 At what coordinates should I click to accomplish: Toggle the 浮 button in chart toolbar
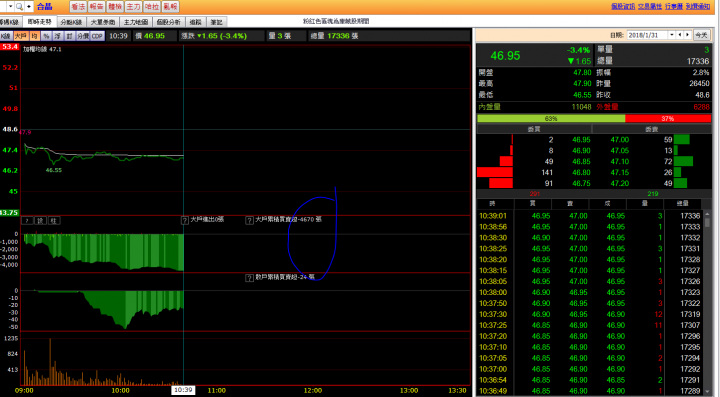click(x=58, y=36)
